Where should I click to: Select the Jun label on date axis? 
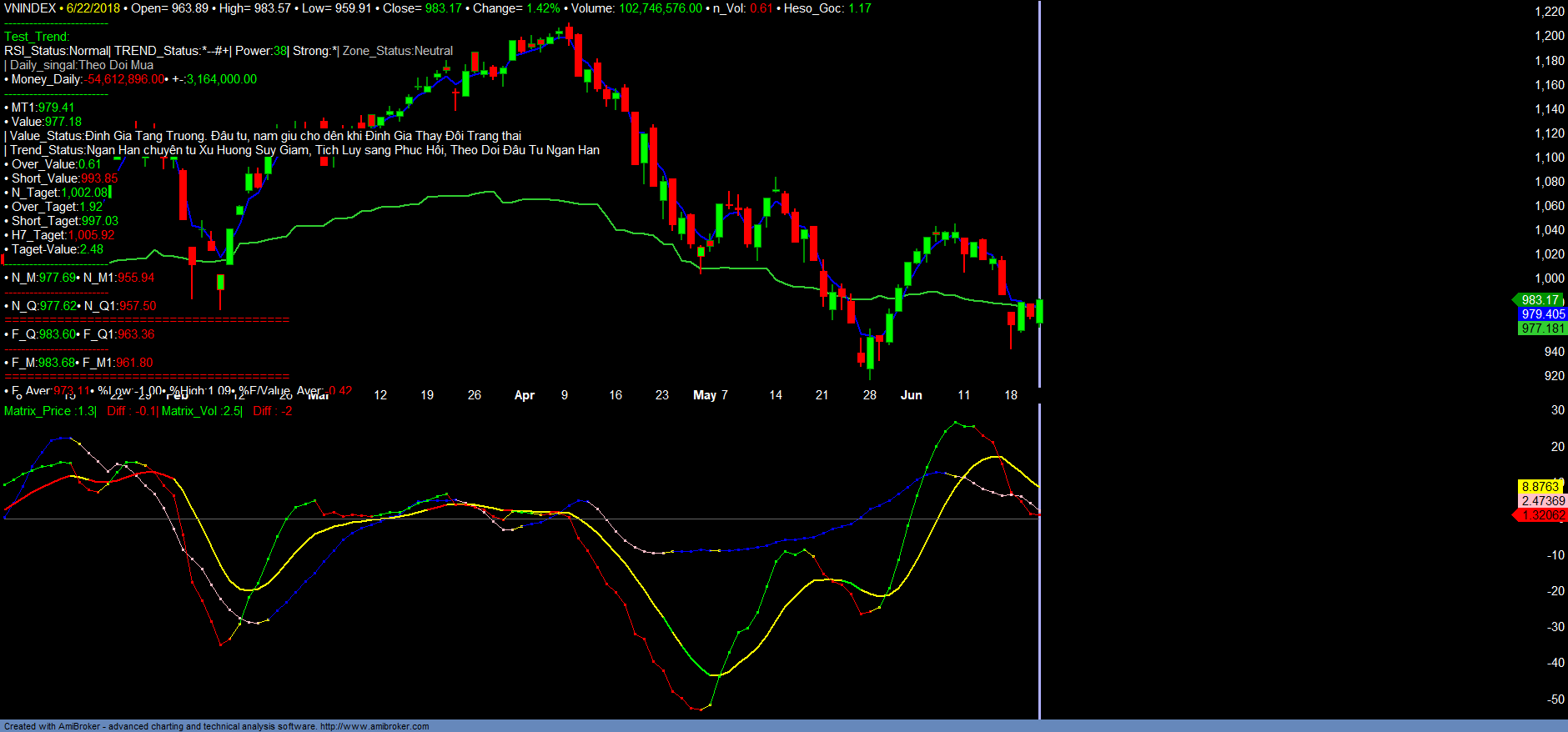click(911, 395)
